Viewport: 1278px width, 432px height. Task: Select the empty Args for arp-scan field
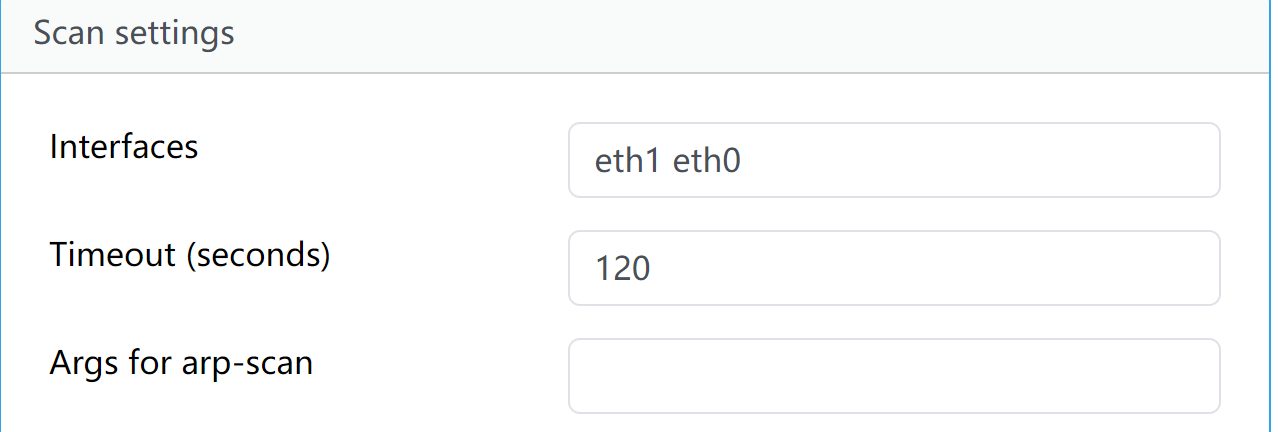coord(893,376)
